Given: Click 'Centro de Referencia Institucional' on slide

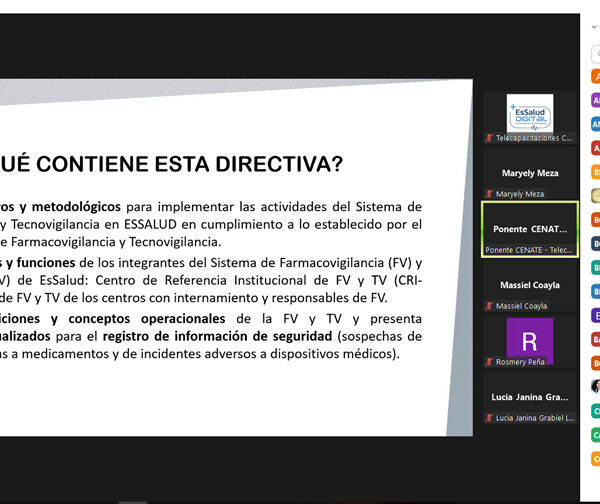Looking at the screenshot, I should click(x=201, y=281).
